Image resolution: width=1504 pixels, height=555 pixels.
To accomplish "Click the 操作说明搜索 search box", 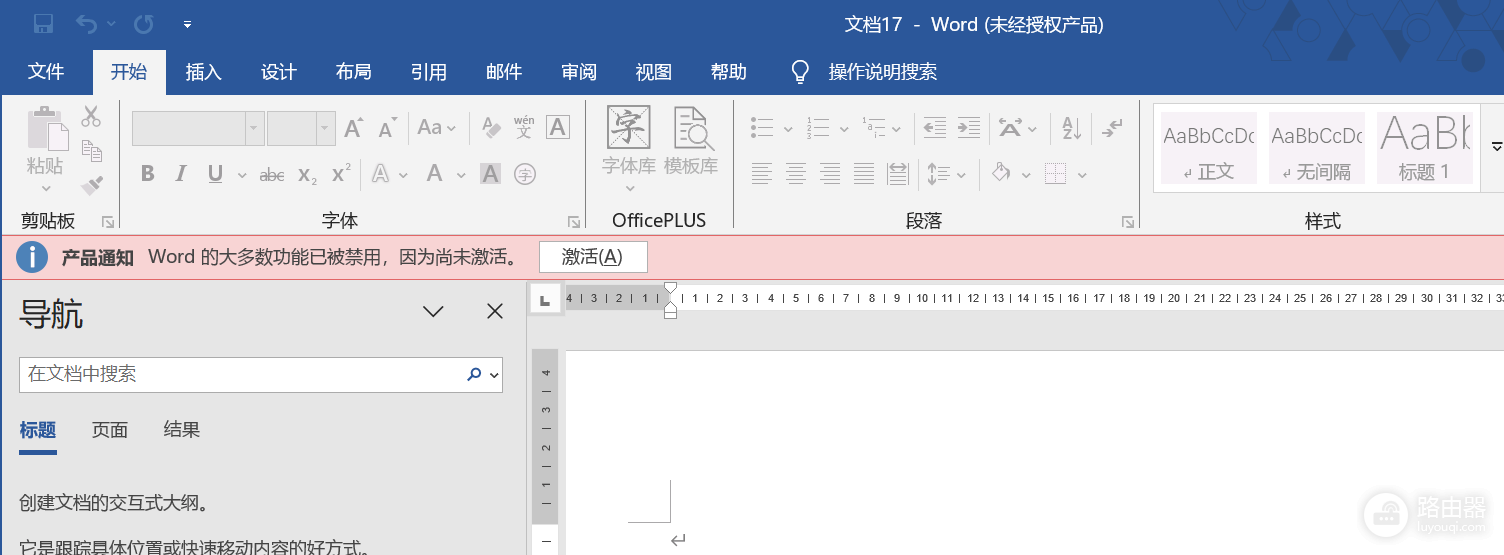I will click(883, 72).
